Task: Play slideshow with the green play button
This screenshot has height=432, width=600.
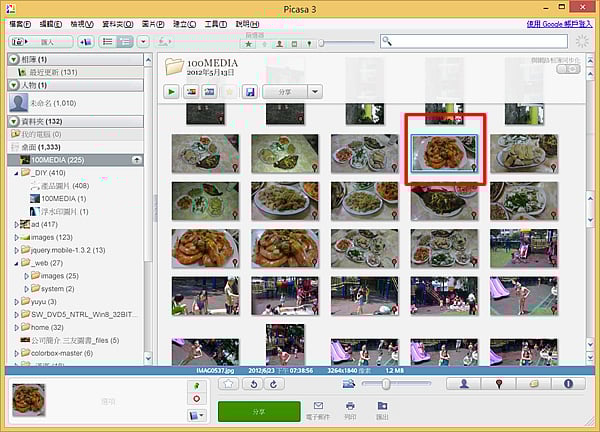Action: [172, 91]
